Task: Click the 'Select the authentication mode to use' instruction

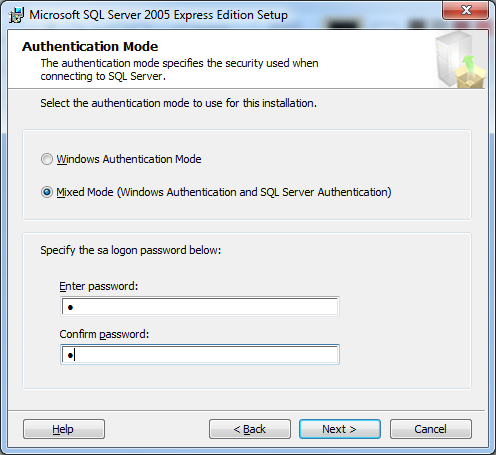Action: point(178,103)
